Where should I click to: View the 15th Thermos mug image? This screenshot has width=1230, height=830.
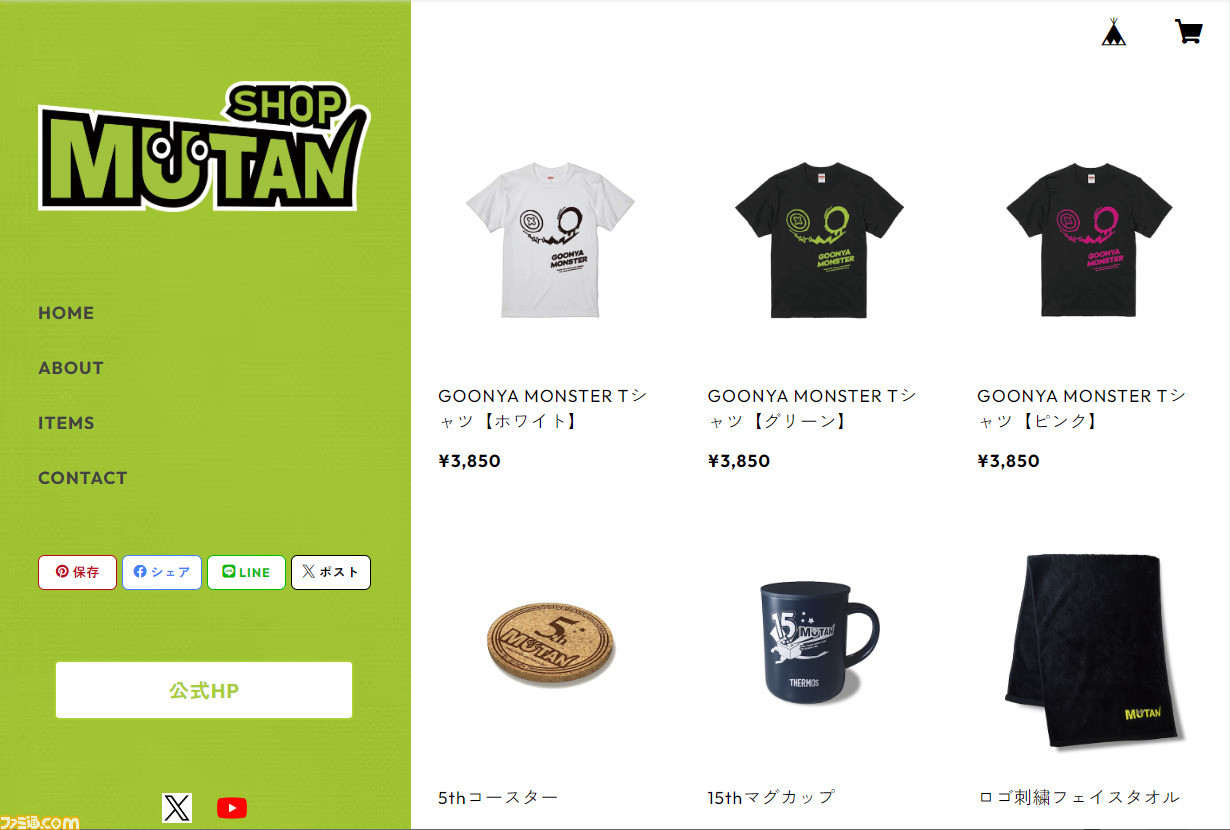(x=818, y=640)
